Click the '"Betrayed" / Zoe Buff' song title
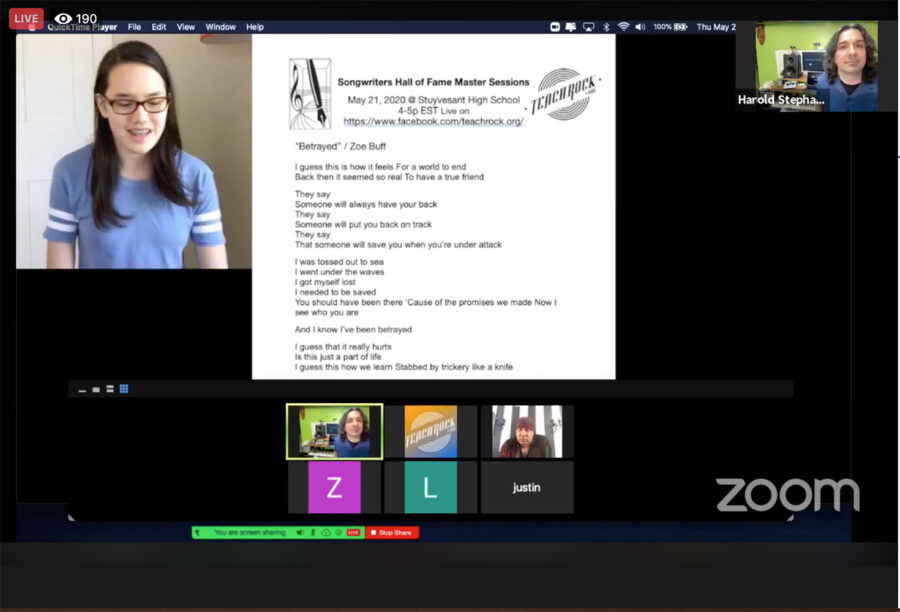900x612 pixels. click(340, 146)
